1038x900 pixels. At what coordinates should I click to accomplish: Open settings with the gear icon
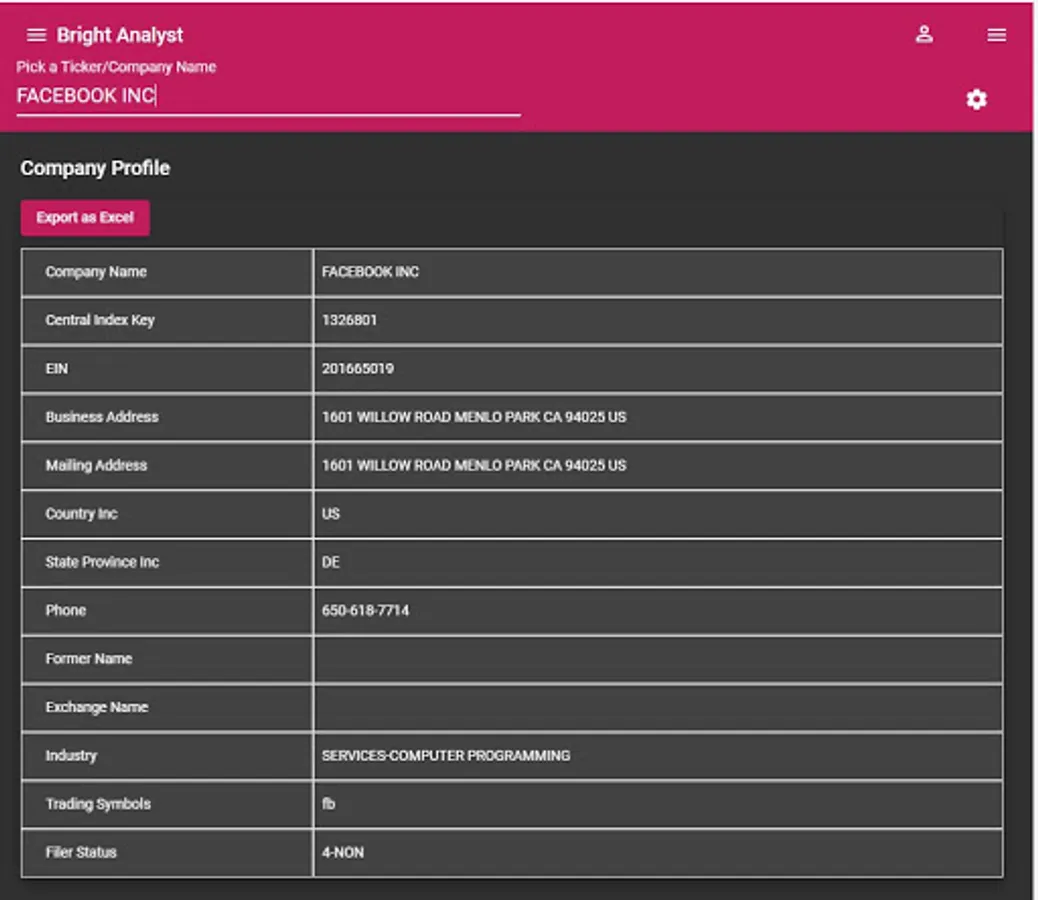(x=976, y=99)
